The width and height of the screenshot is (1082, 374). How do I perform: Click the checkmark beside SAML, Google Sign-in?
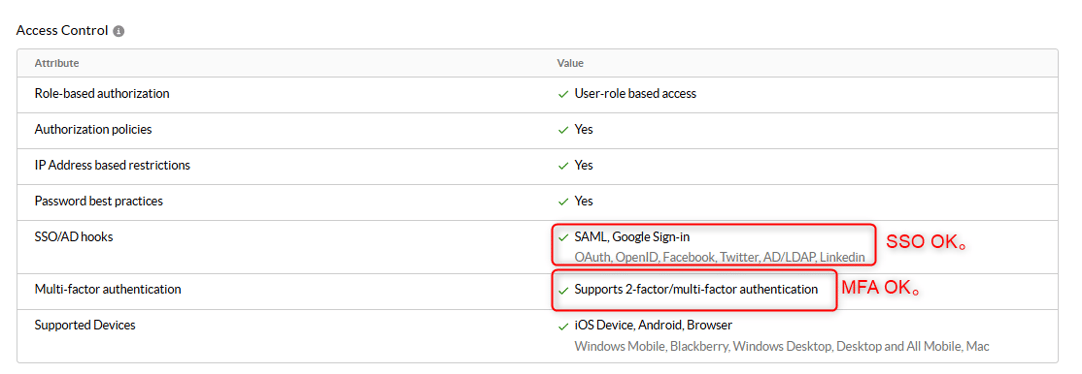coord(563,237)
